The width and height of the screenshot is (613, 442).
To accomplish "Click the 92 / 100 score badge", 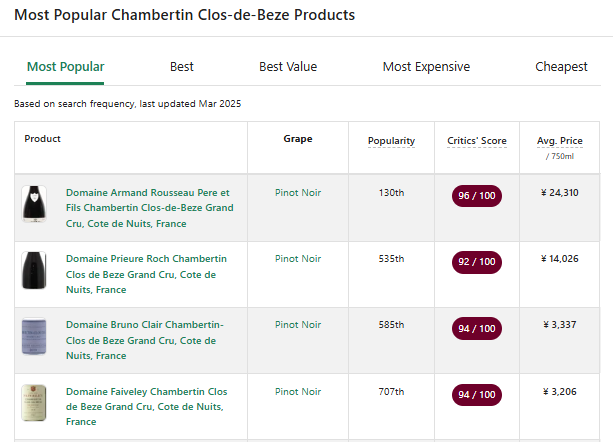I will [477, 262].
